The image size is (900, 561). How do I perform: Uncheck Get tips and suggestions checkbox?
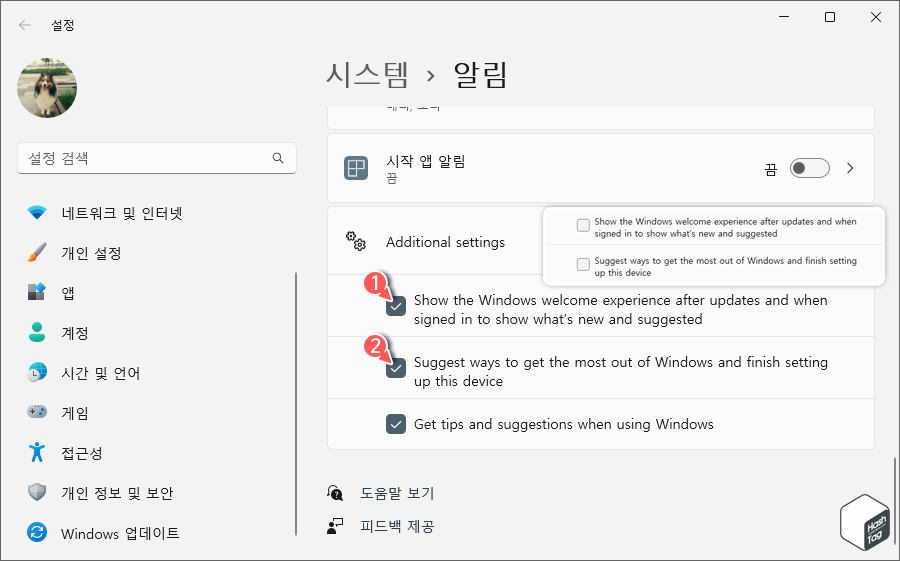pyautogui.click(x=396, y=424)
